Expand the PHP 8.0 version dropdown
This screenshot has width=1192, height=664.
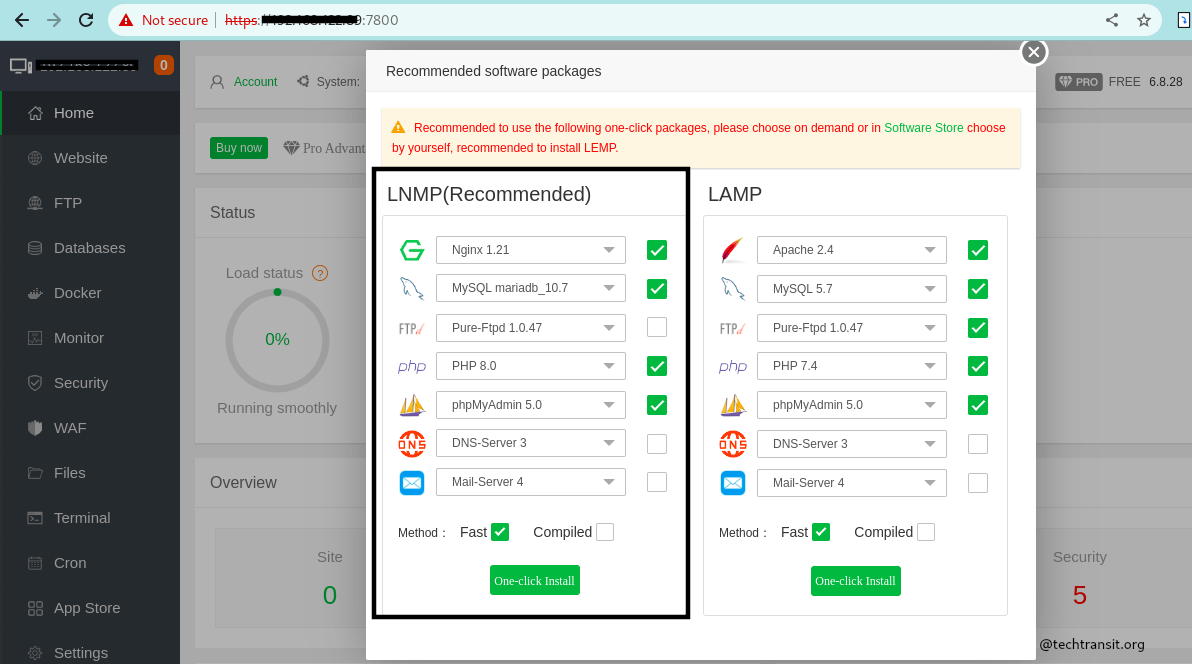(531, 366)
